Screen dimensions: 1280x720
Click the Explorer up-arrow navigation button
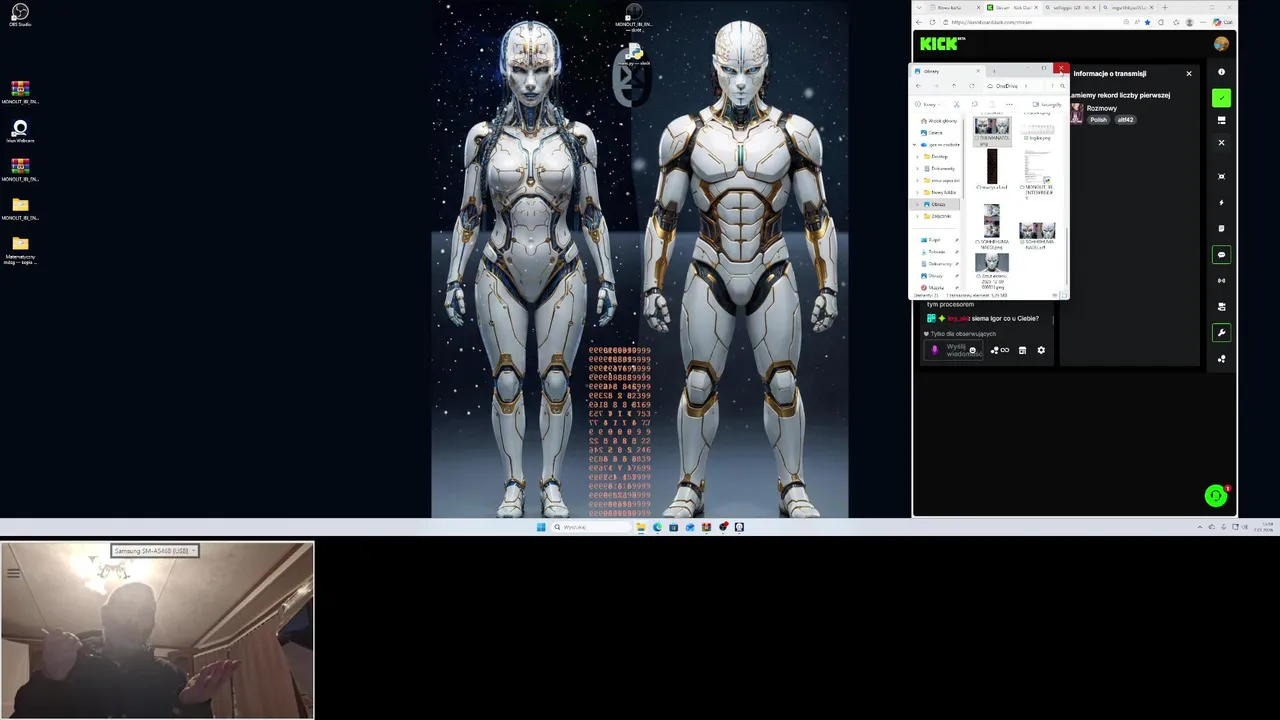[954, 86]
